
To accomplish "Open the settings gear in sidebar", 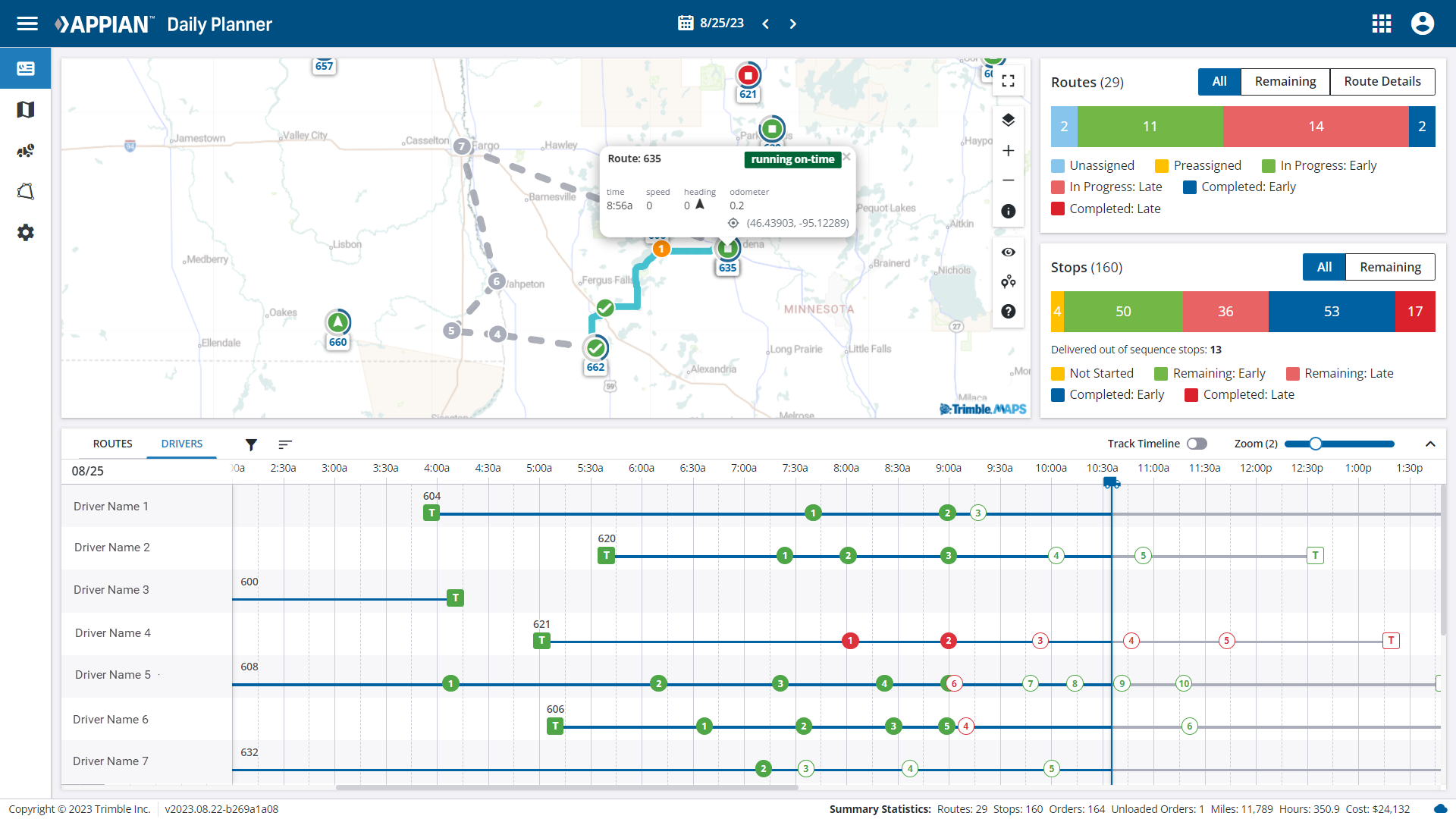I will (x=26, y=233).
